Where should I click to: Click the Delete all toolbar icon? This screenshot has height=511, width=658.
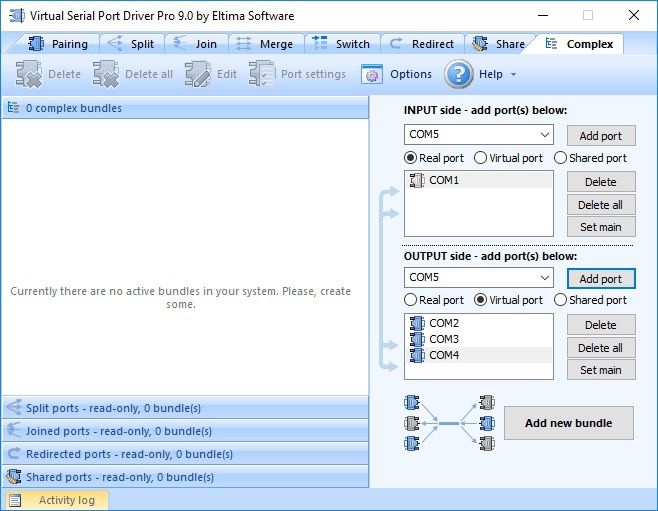click(106, 74)
